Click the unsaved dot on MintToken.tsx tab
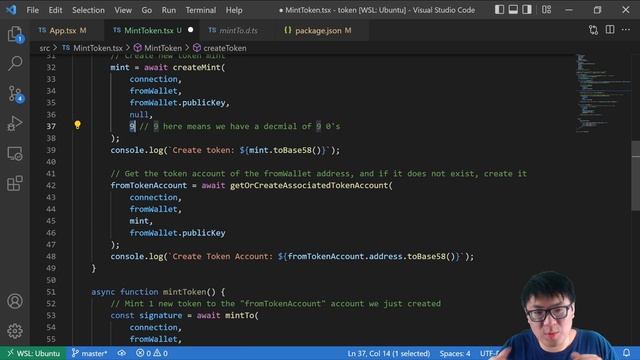 [191, 30]
